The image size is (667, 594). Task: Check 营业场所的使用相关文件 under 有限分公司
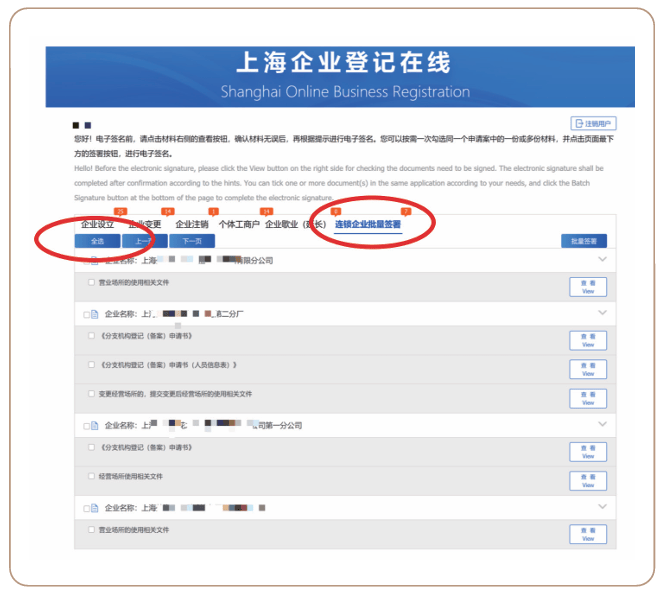pos(91,282)
